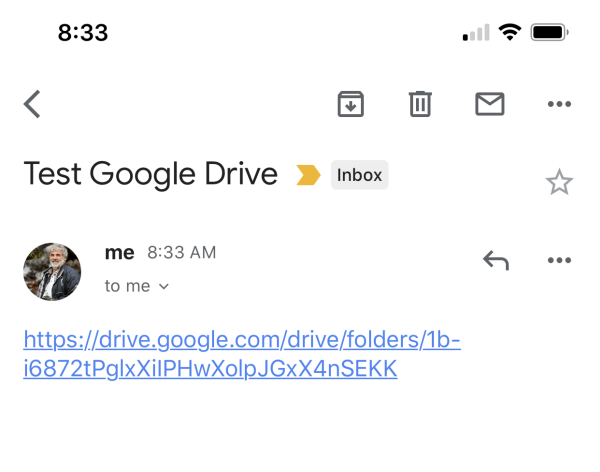Tap the Wi-Fi status icon
The image size is (600, 472).
pyautogui.click(x=511, y=32)
